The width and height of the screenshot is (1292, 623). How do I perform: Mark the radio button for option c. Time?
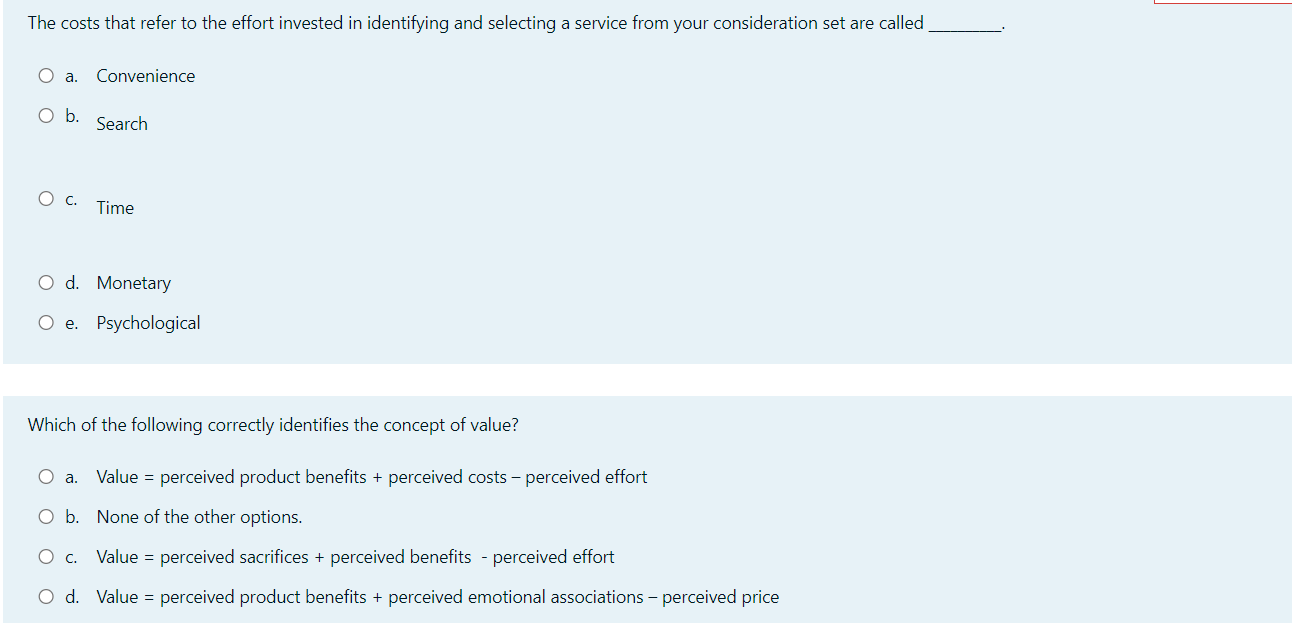pyautogui.click(x=46, y=199)
